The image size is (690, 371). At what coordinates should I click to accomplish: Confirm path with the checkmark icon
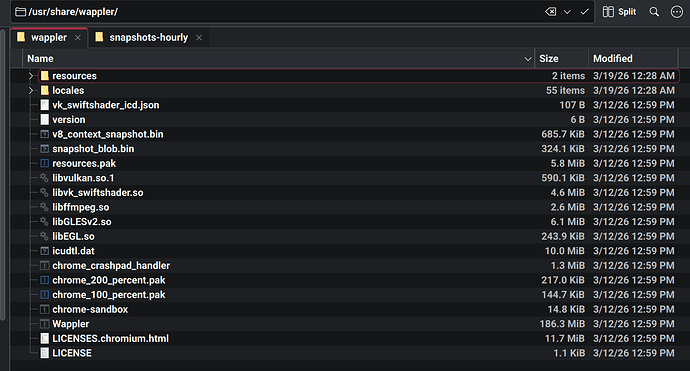(584, 12)
